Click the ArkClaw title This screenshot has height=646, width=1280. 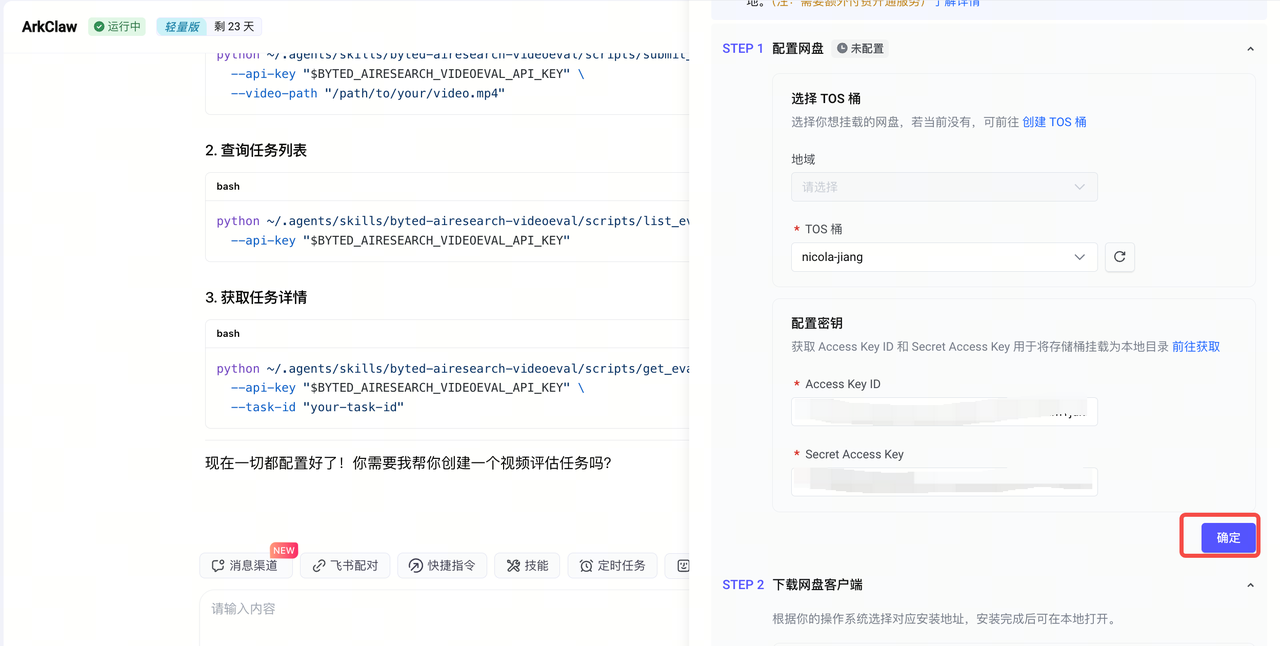50,27
